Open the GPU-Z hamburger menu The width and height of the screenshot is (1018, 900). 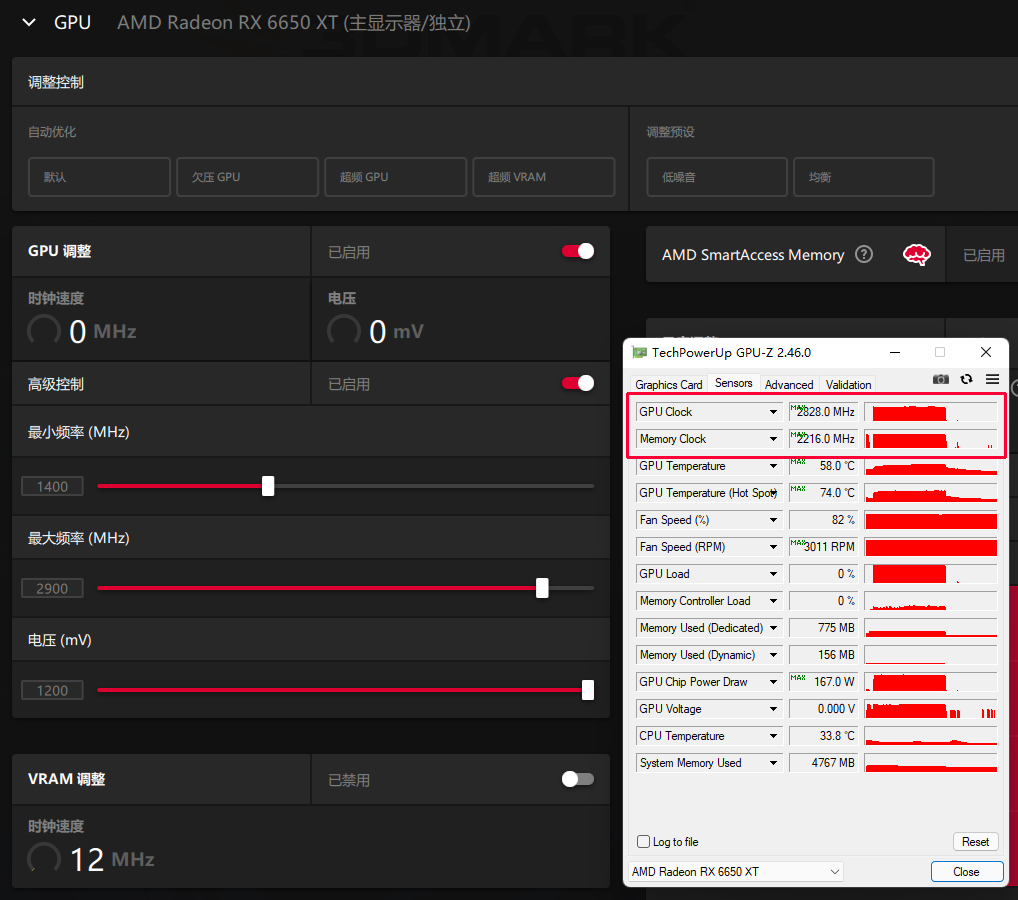click(x=992, y=379)
